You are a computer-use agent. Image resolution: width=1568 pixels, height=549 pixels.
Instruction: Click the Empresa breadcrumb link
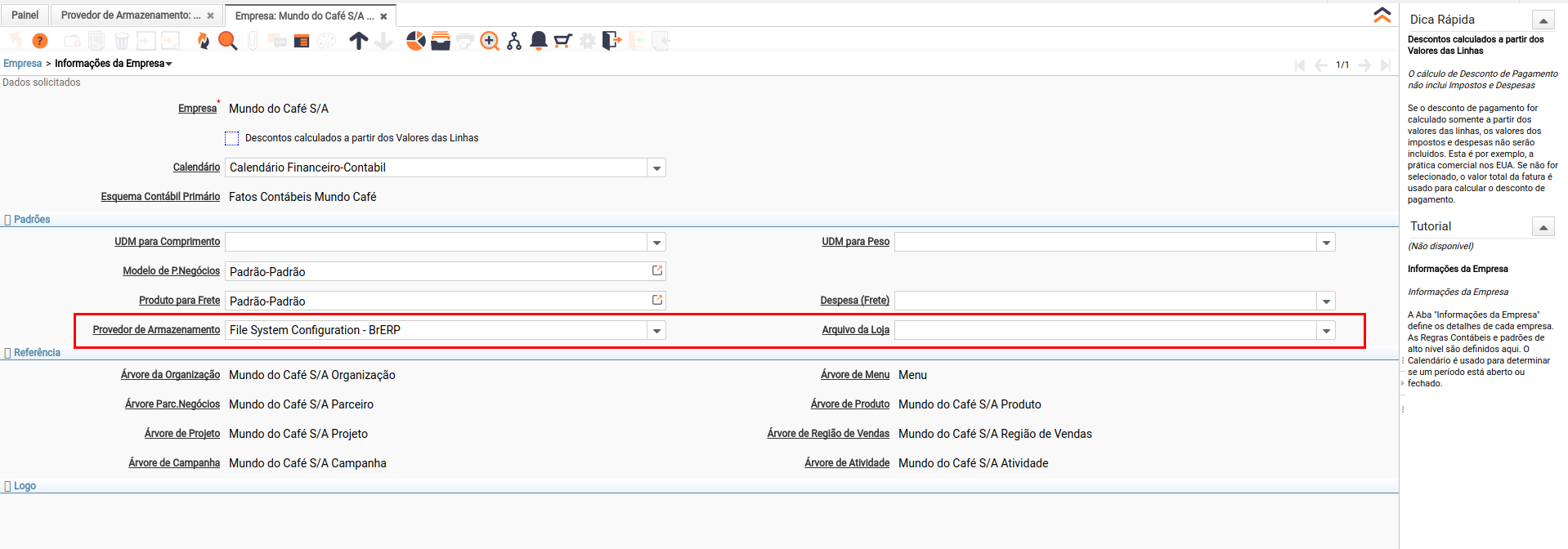(22, 64)
